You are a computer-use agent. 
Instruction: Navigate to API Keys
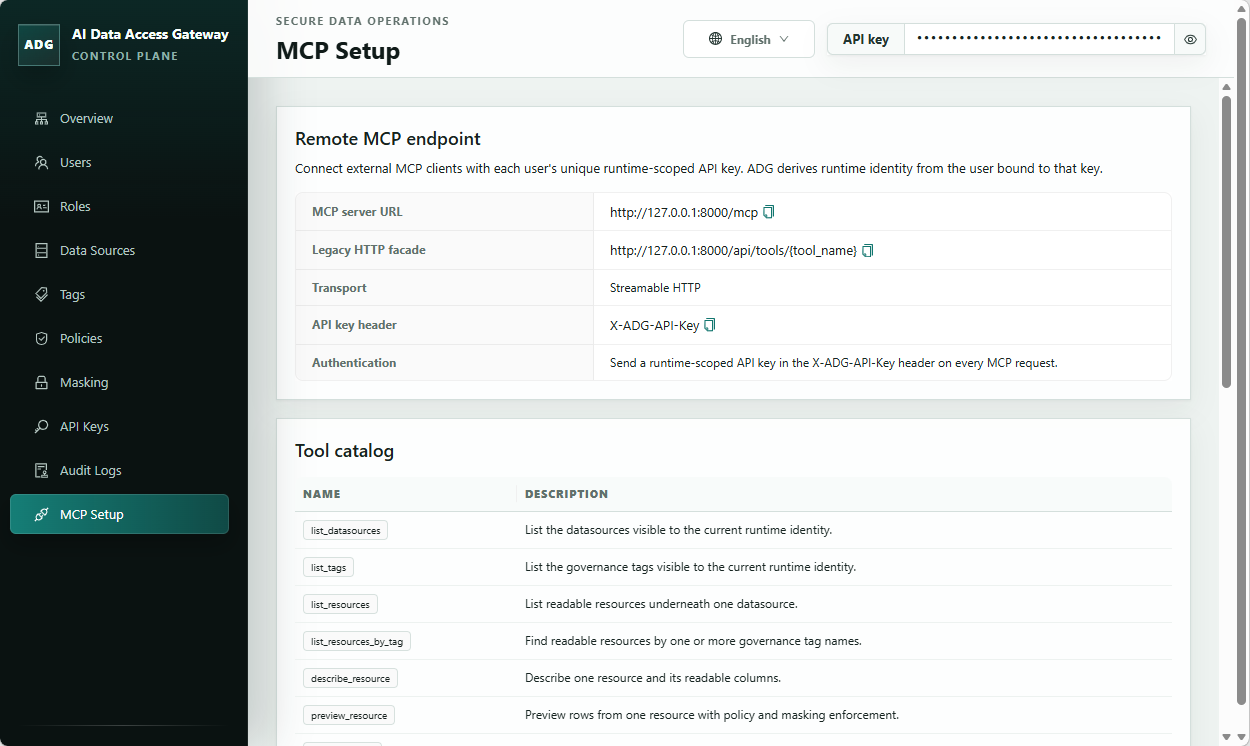tap(119, 427)
